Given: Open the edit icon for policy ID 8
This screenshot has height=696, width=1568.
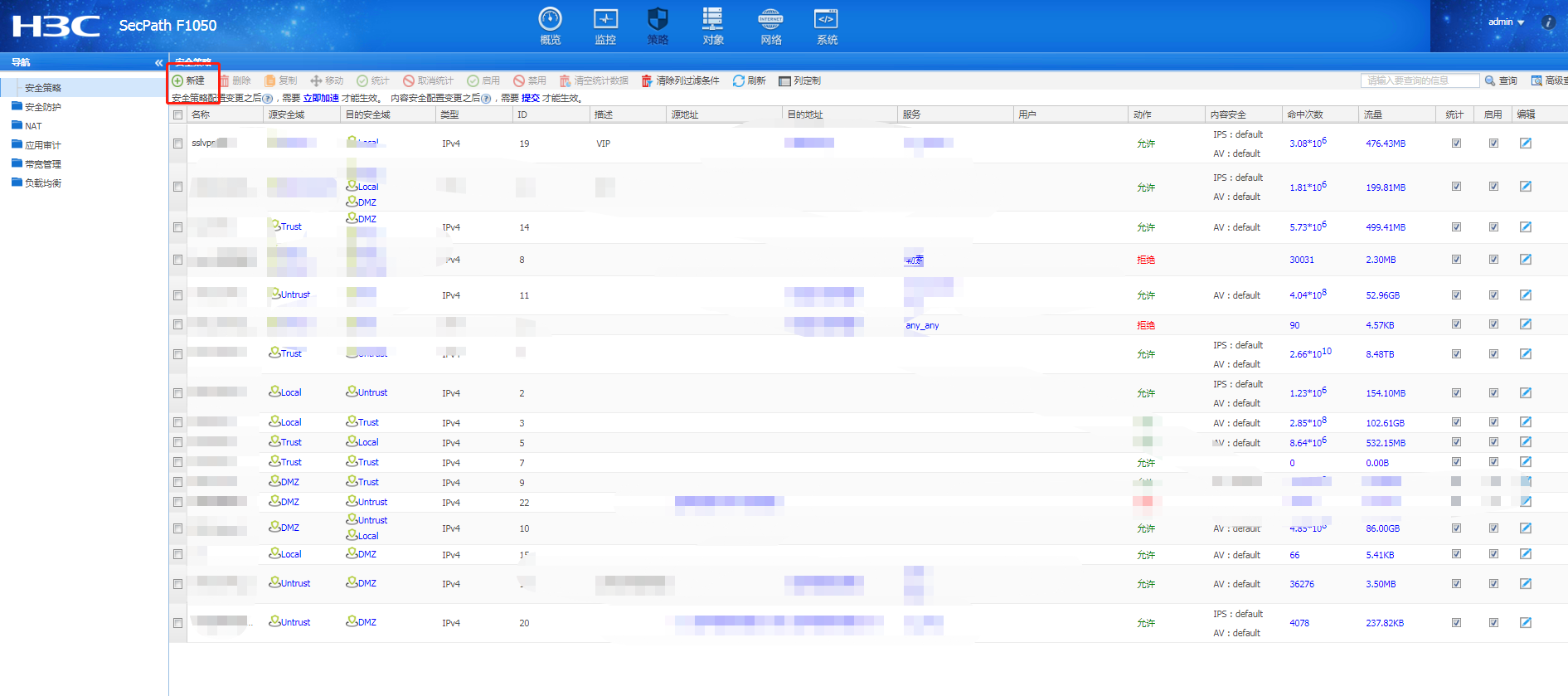Looking at the screenshot, I should click(1526, 260).
